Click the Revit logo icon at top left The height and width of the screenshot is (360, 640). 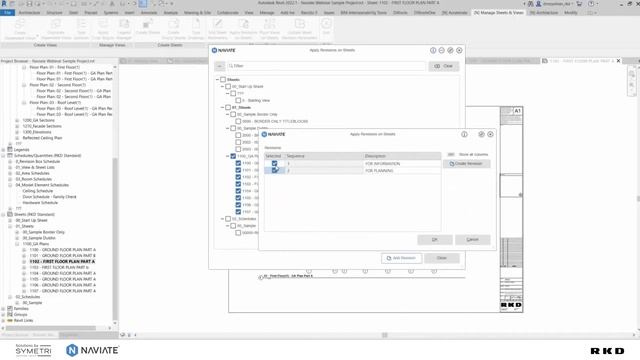(x=4, y=3)
